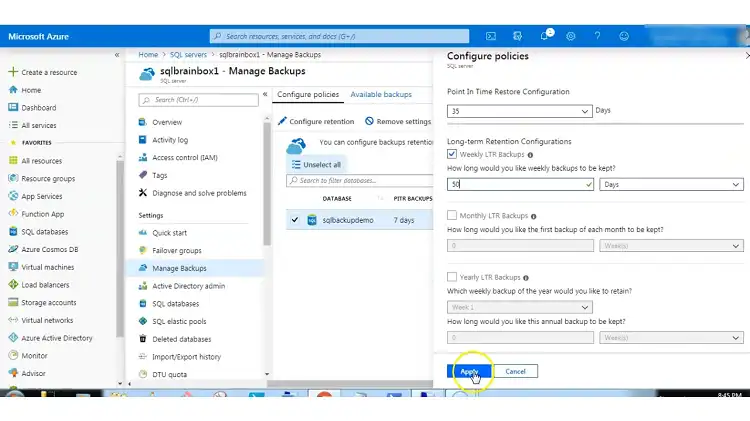Open Directory and subscription filter icon
The image size is (750, 421).
[517, 36]
